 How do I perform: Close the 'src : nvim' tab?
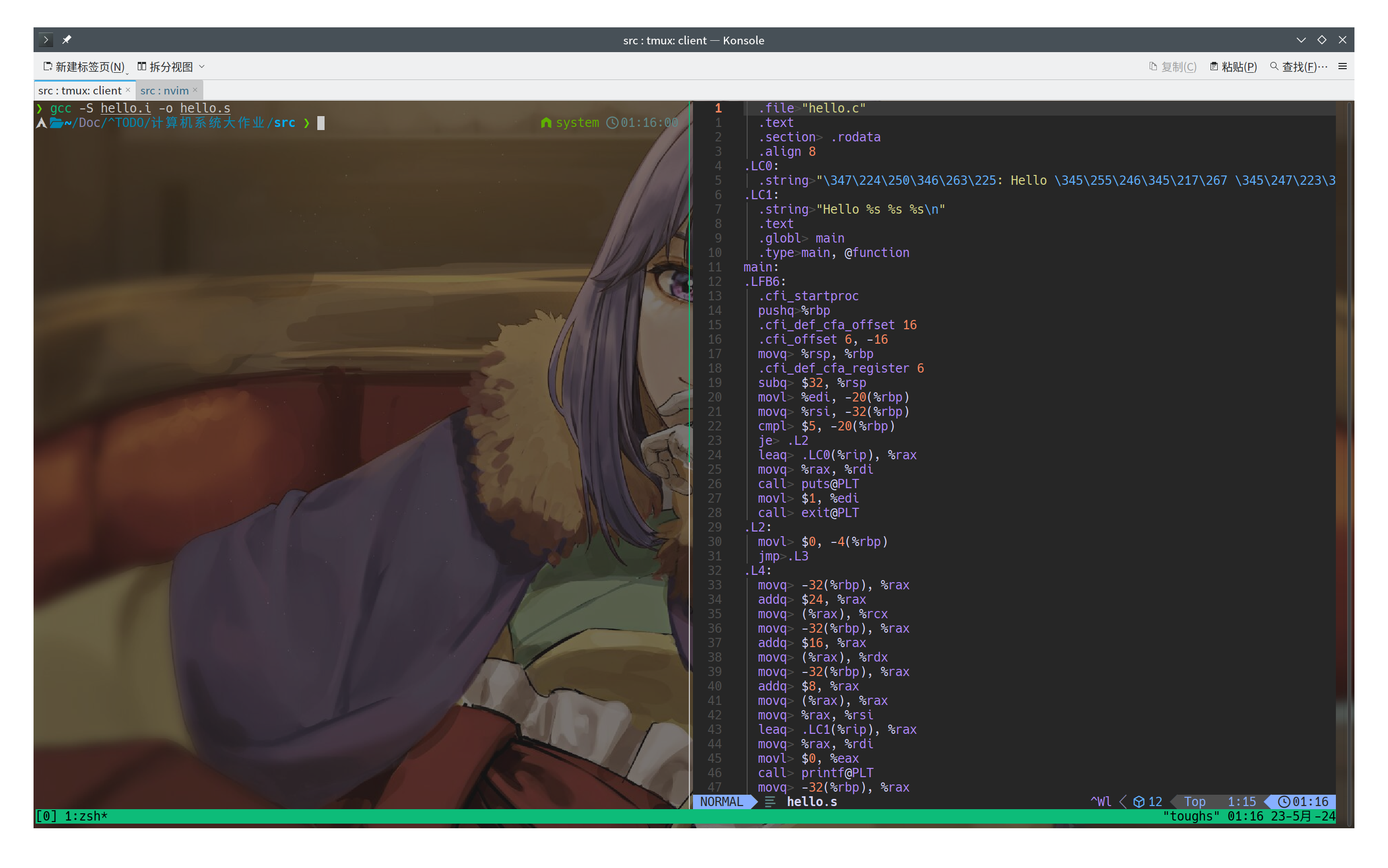[195, 90]
